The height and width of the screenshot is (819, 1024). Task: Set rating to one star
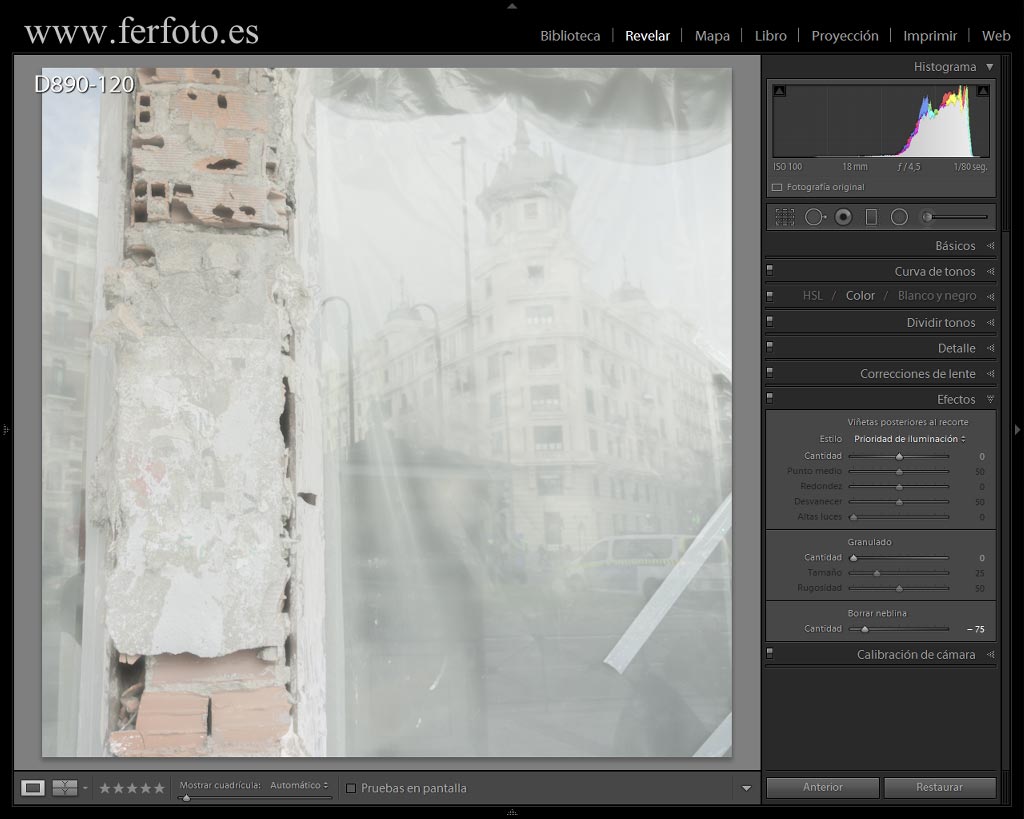pos(104,788)
